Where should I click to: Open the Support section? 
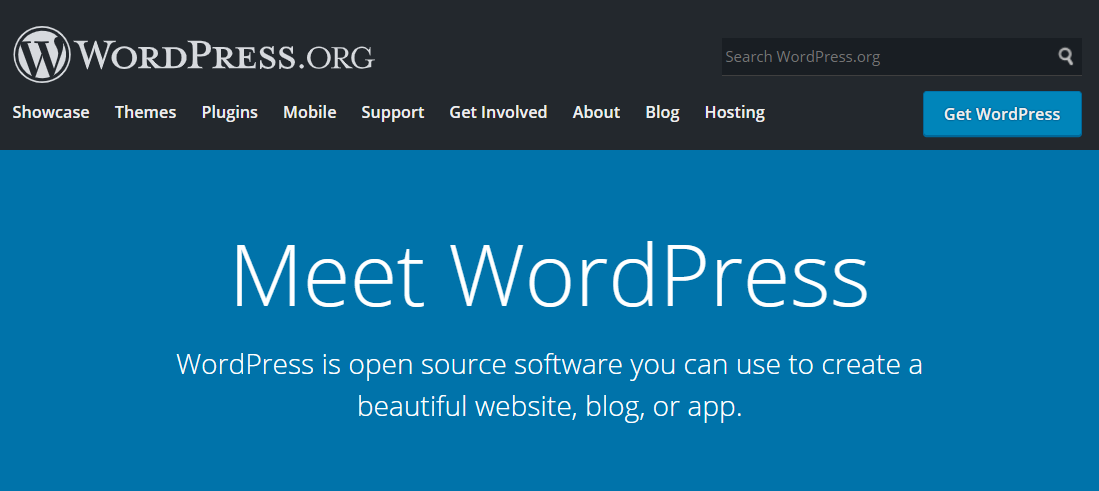click(392, 112)
